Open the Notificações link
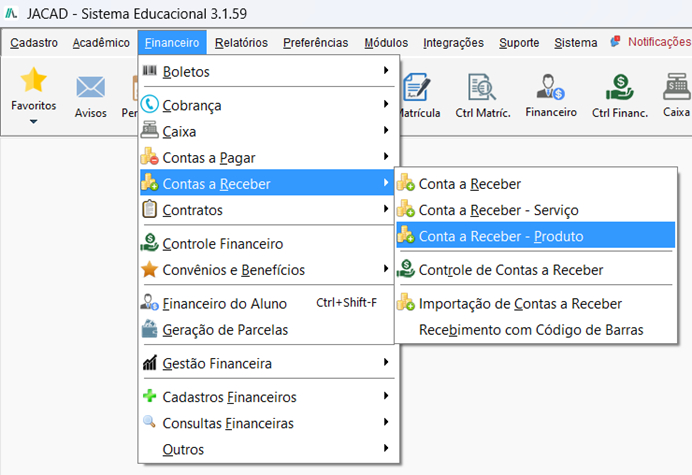 [x=659, y=41]
